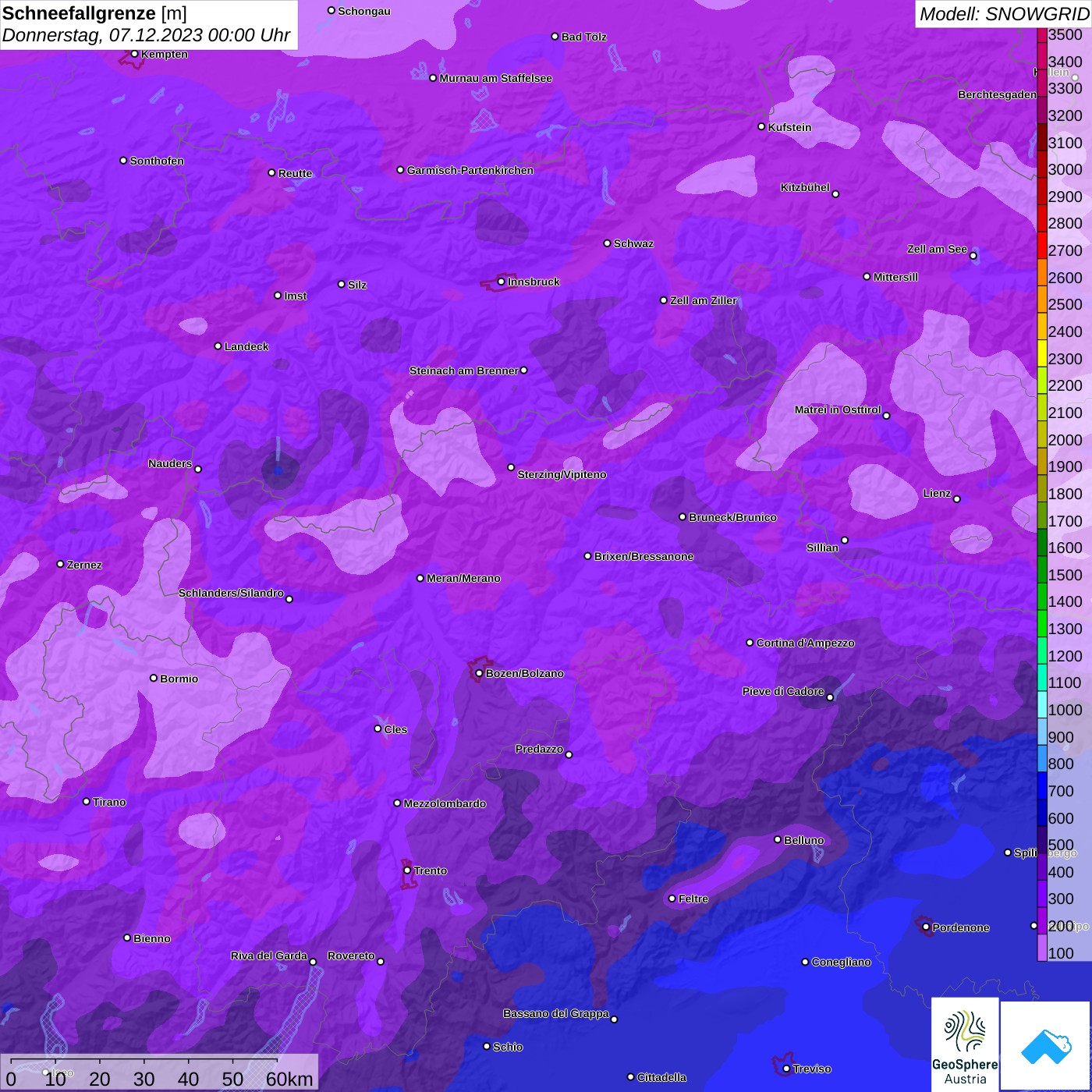Screen dimensions: 1092x1092
Task: Click the blue snow-cloud logo
Action: point(1046,1044)
